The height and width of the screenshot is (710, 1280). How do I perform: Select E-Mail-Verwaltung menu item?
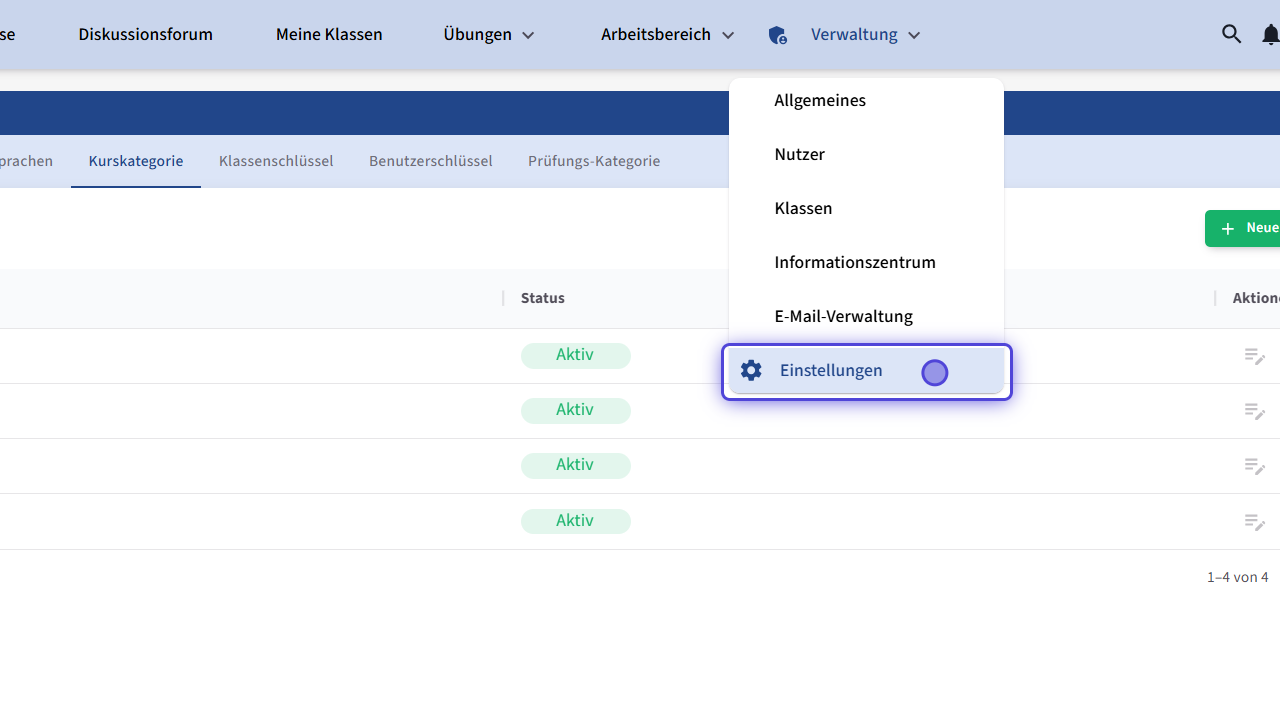click(x=843, y=316)
